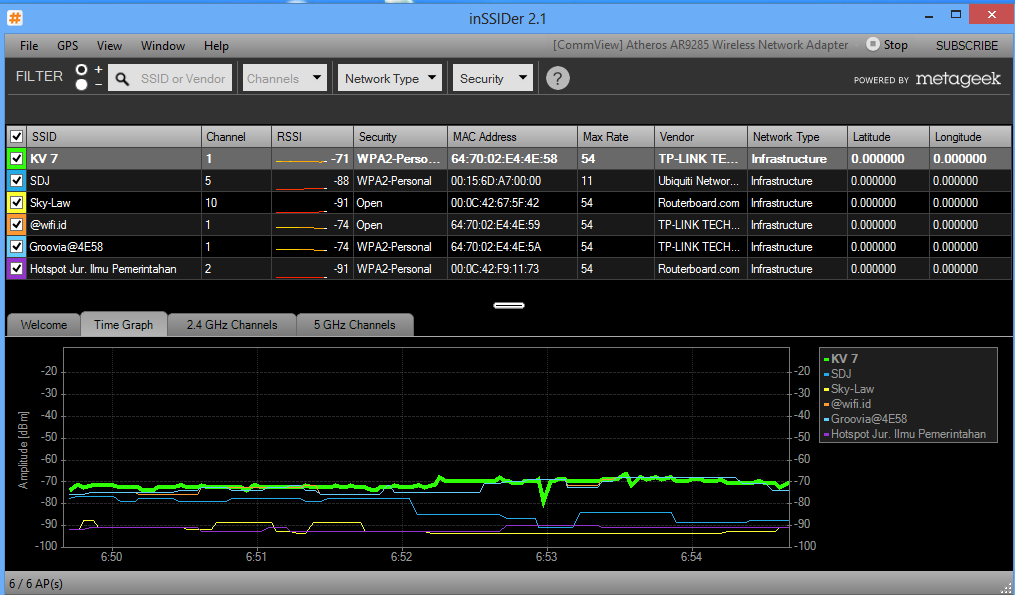
Task: Uncheck the Sky-Law network checkbox
Action: point(17,203)
